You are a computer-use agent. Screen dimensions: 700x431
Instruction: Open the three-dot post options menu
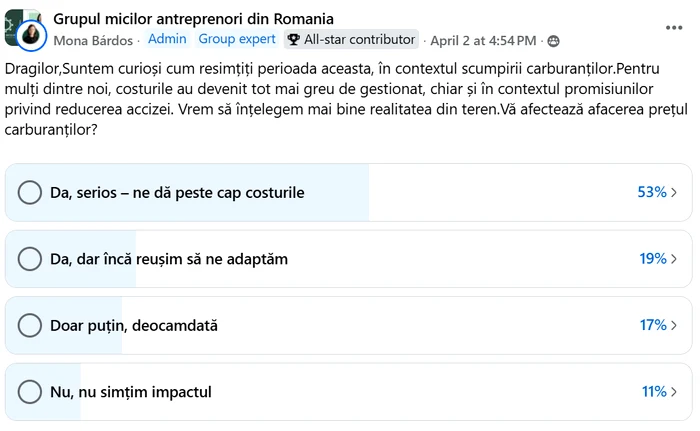pos(674,27)
